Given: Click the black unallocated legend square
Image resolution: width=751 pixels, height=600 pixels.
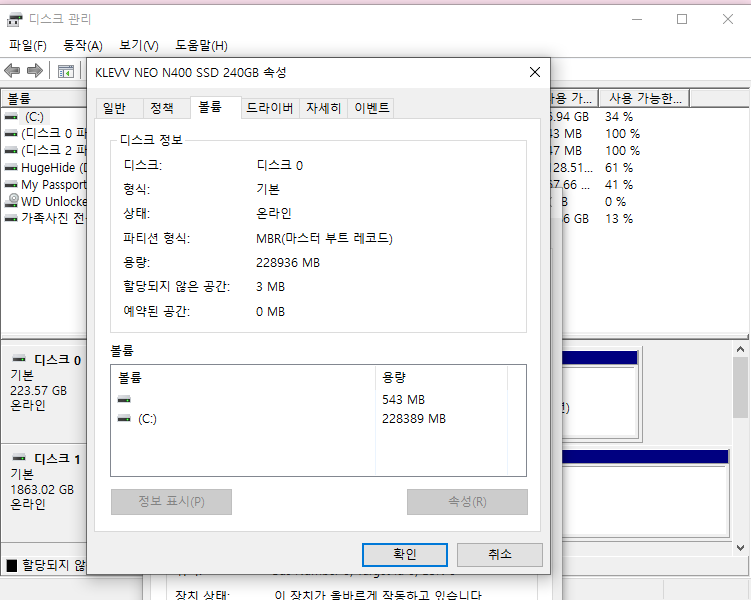Looking at the screenshot, I should (x=12, y=566).
